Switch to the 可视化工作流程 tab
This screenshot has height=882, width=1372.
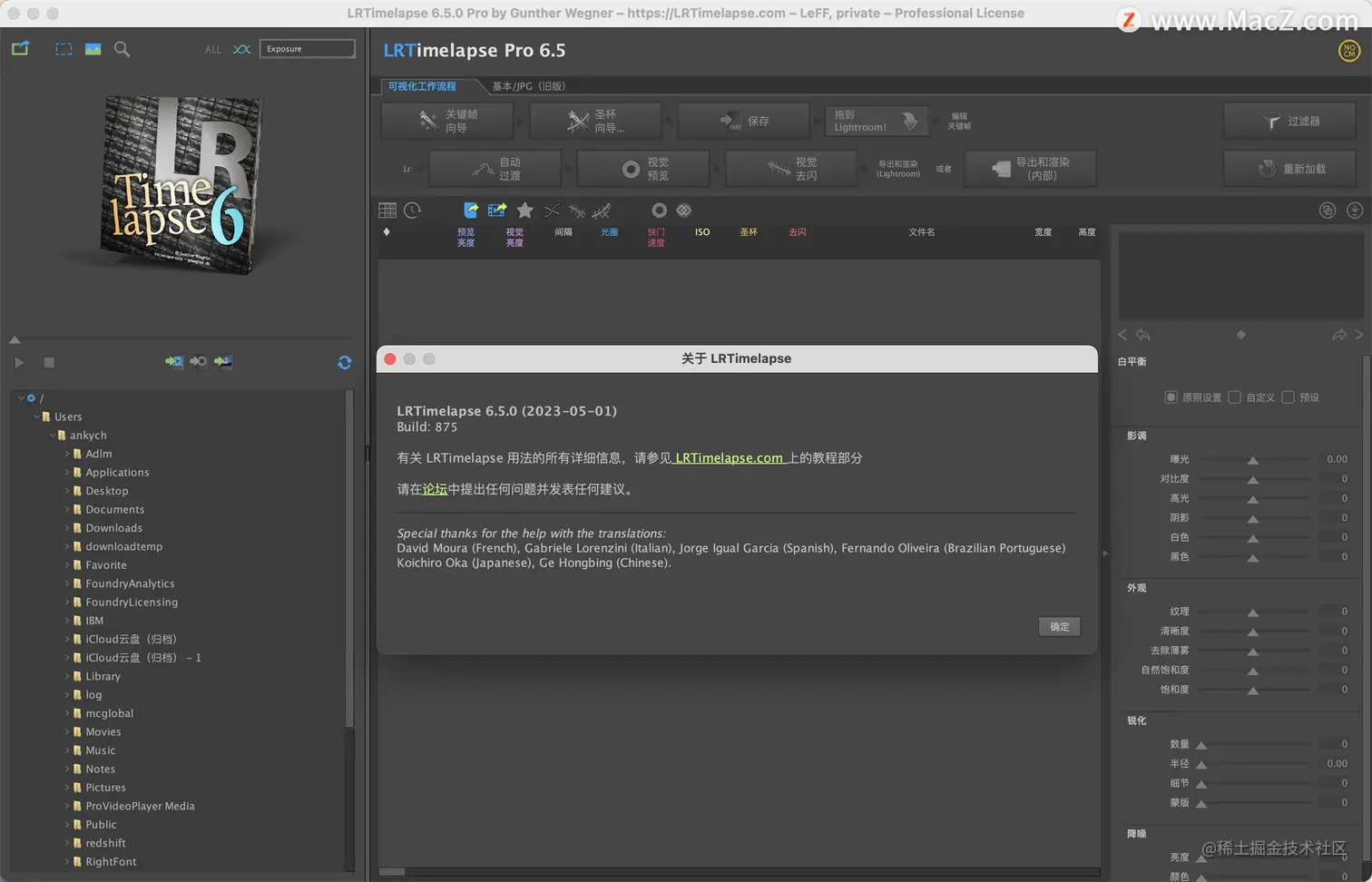point(423,86)
